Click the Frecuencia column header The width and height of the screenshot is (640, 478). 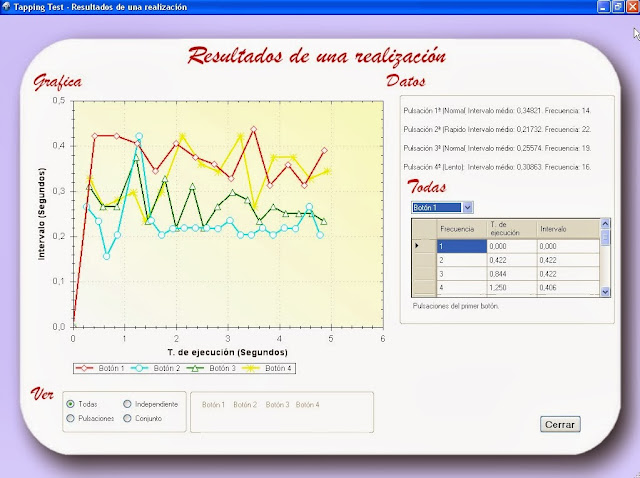pyautogui.click(x=462, y=229)
